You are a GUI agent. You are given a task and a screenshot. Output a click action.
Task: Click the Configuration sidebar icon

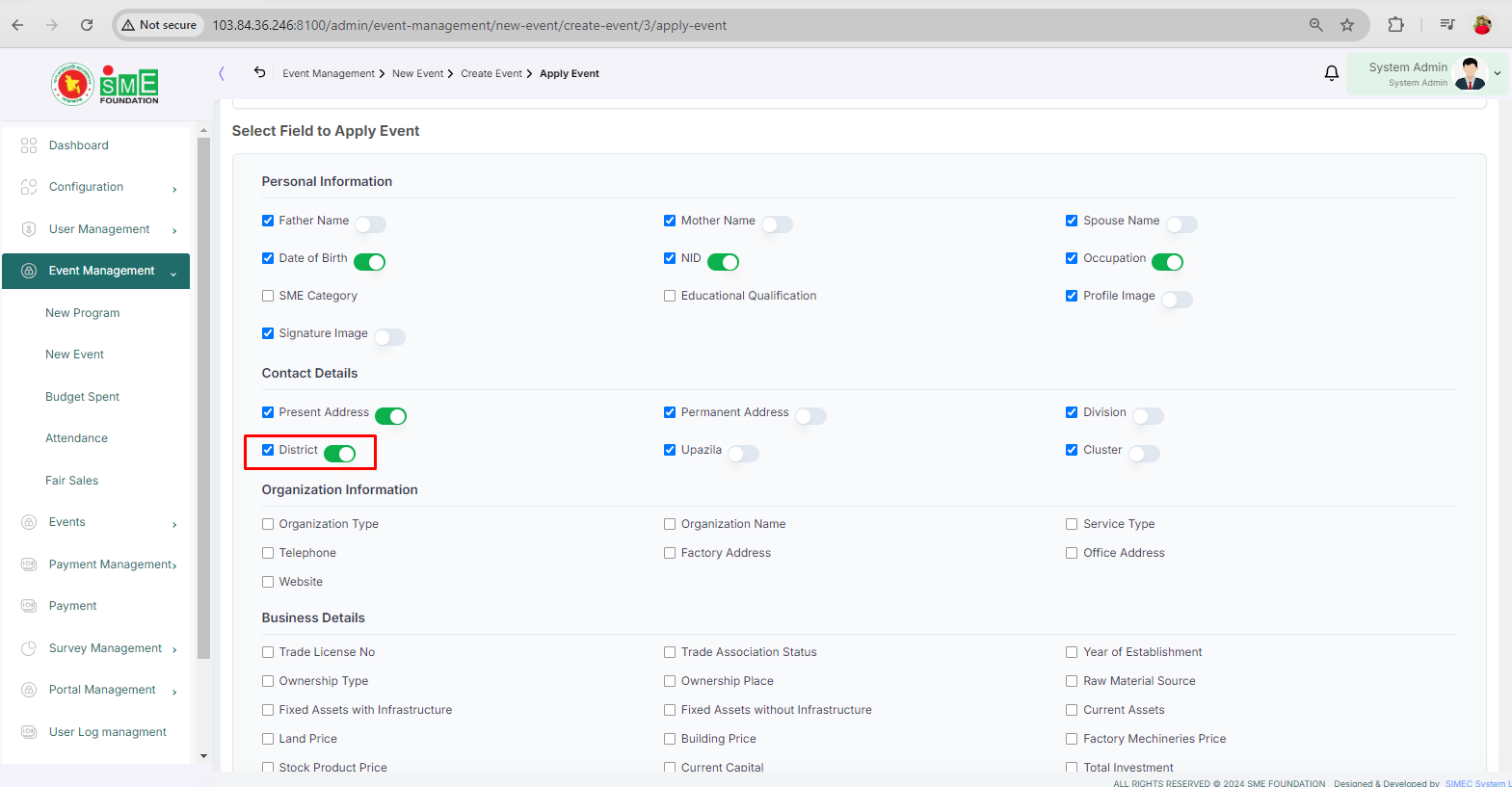point(29,187)
